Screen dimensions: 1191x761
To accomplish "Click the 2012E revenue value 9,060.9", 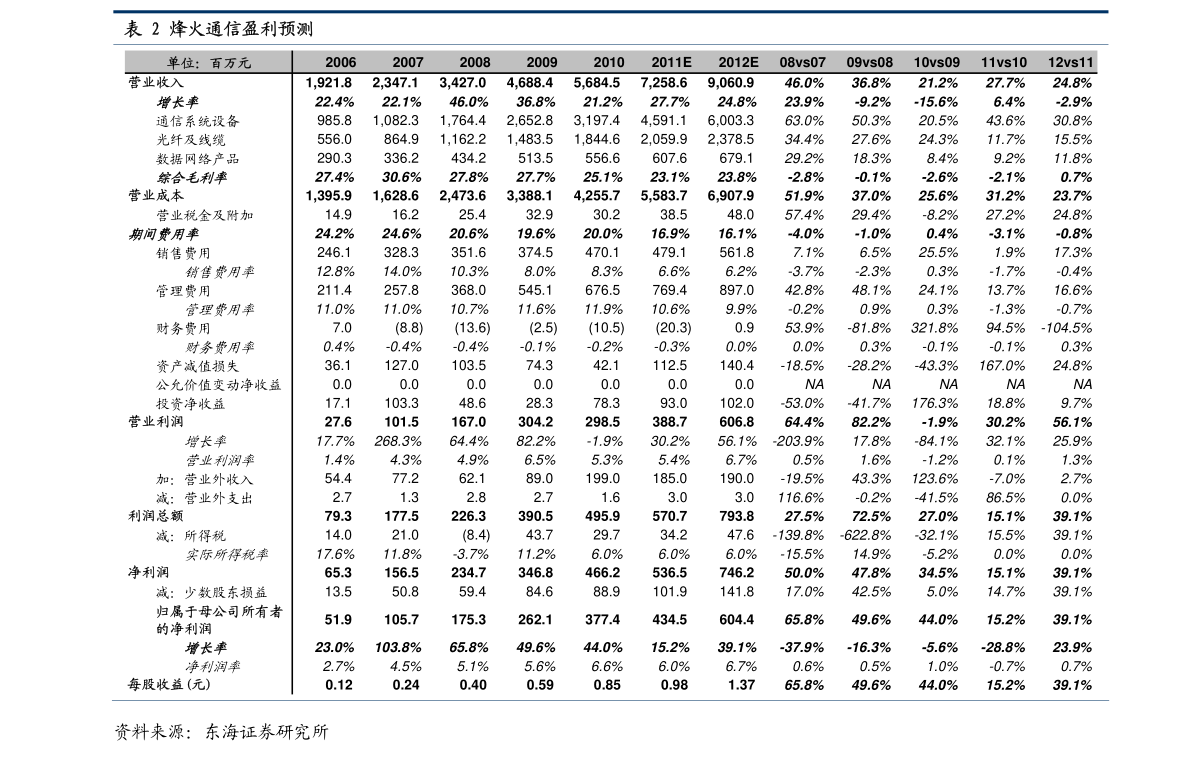I will 730,82.
